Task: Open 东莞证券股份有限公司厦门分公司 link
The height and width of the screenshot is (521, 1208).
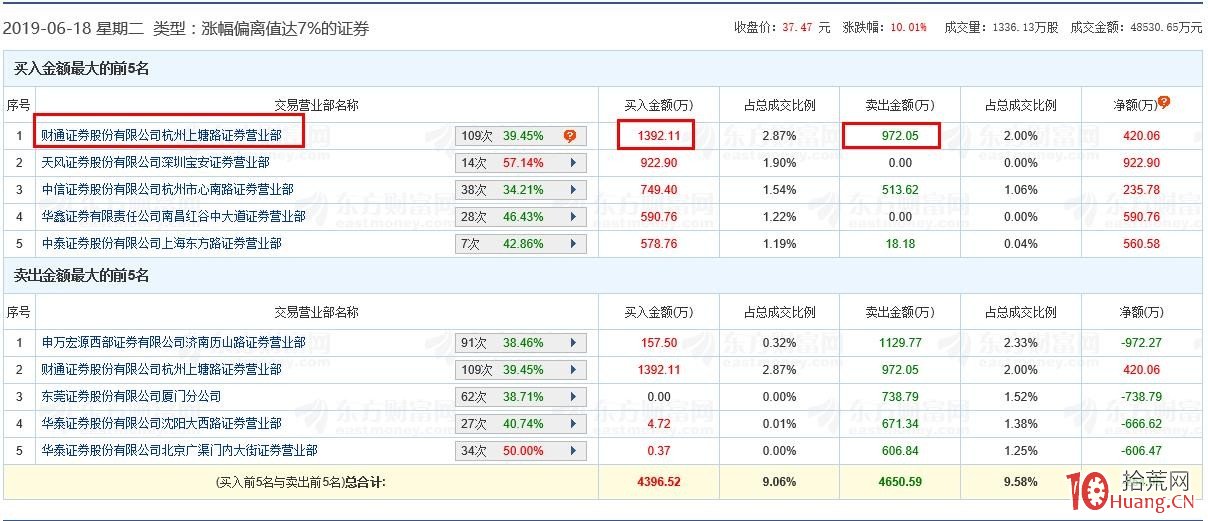Action: point(131,396)
